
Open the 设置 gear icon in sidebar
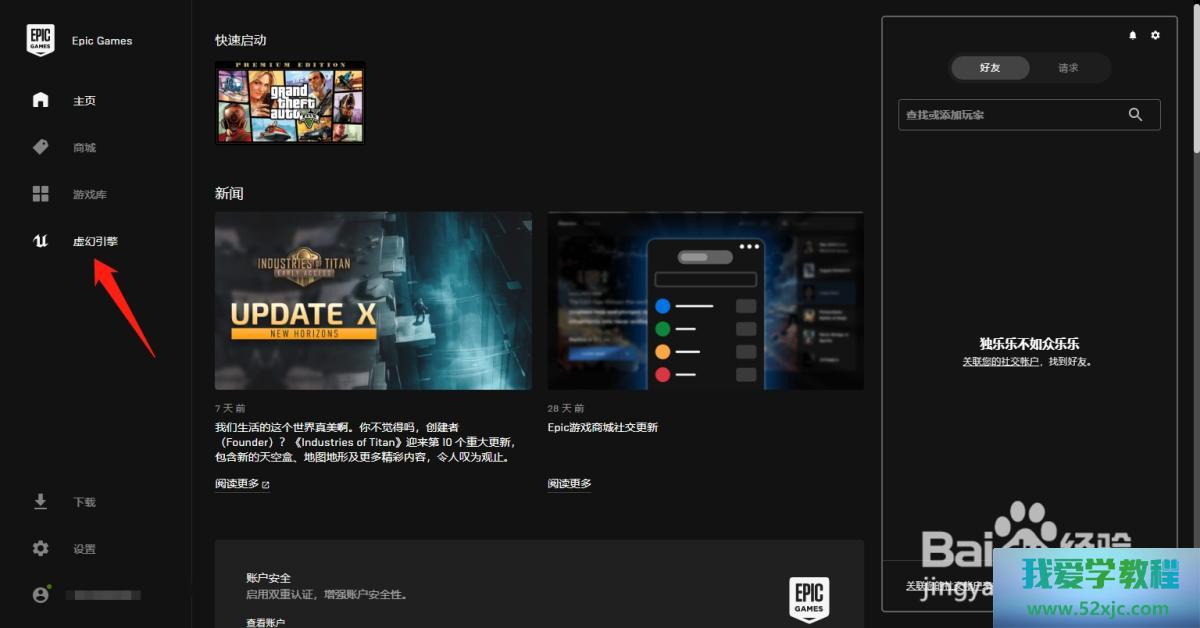pyautogui.click(x=40, y=549)
